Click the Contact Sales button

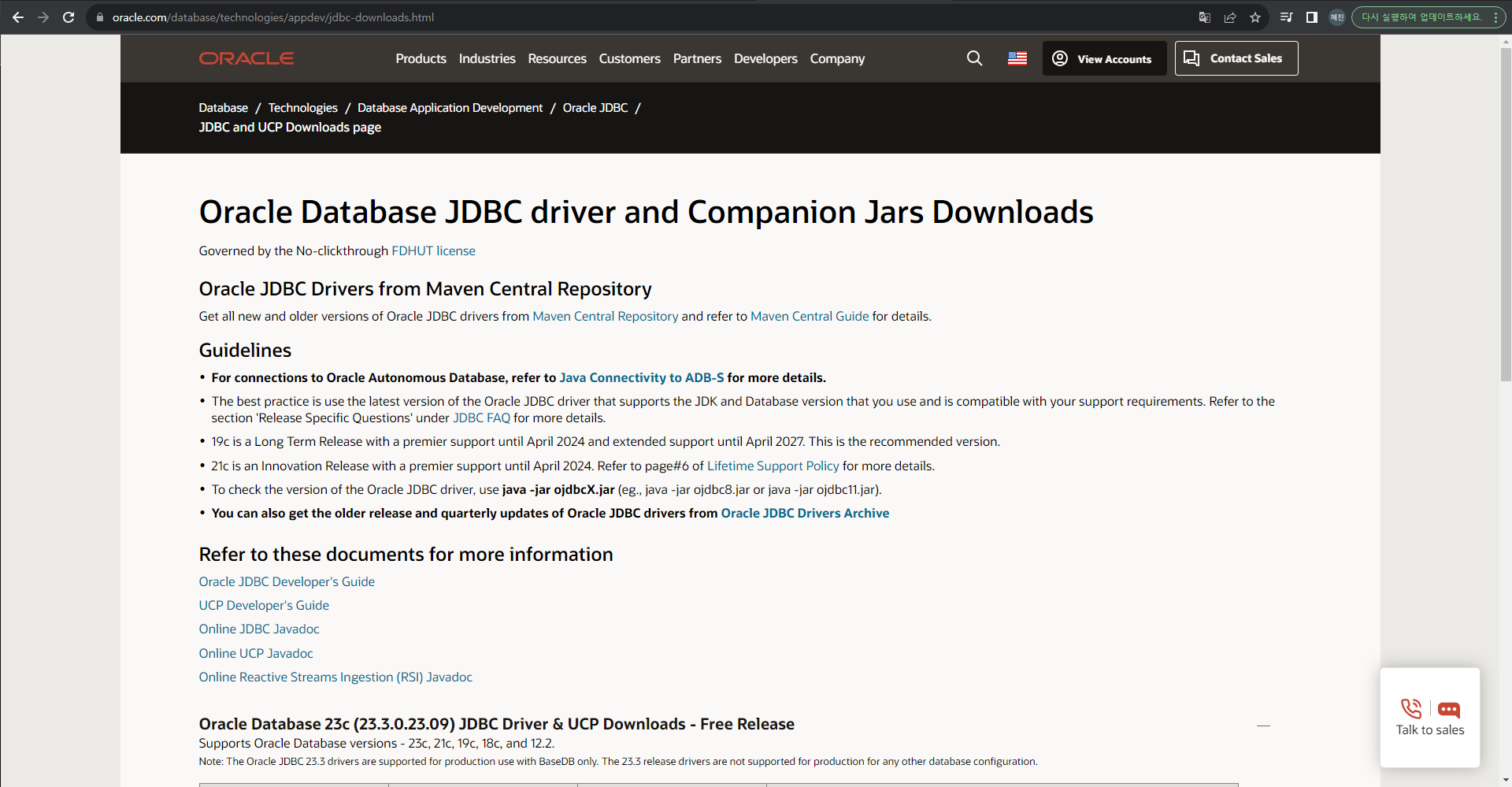[x=1236, y=58]
